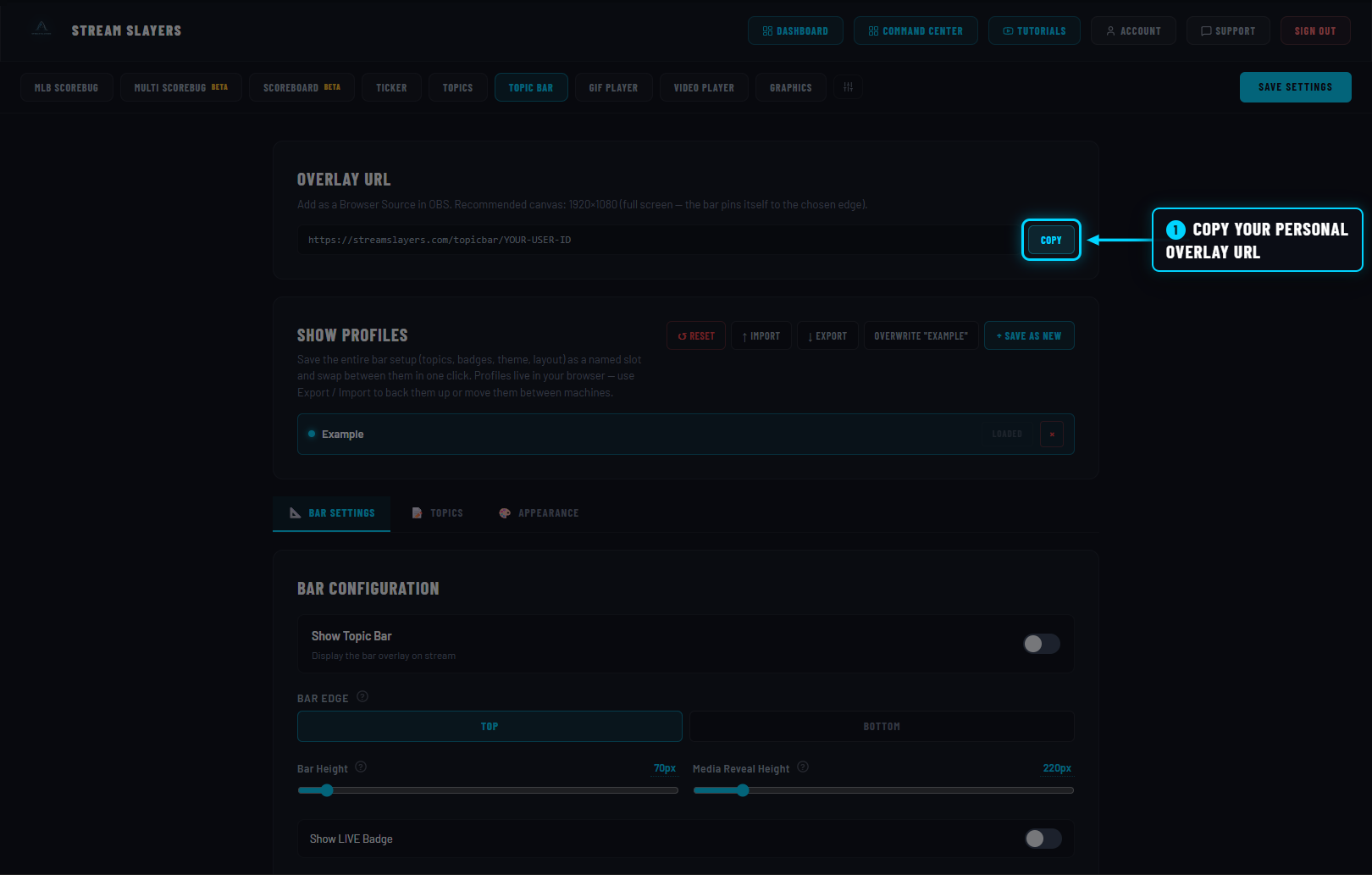This screenshot has height=875, width=1372.
Task: Click the Bar Configuration heading
Action: click(368, 589)
